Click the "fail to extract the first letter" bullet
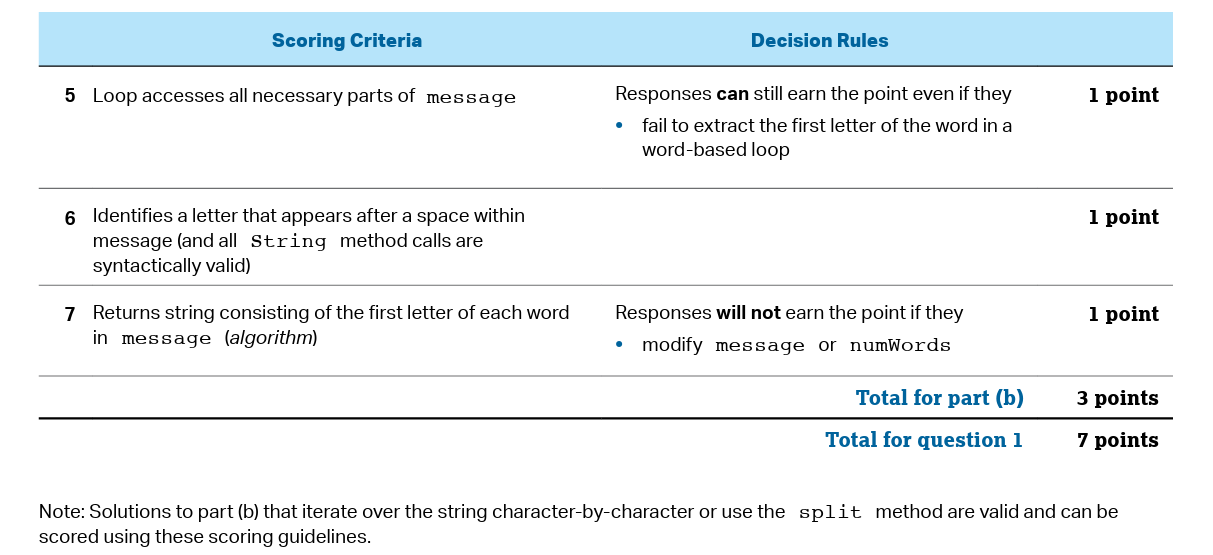The height and width of the screenshot is (555, 1213). [826, 138]
